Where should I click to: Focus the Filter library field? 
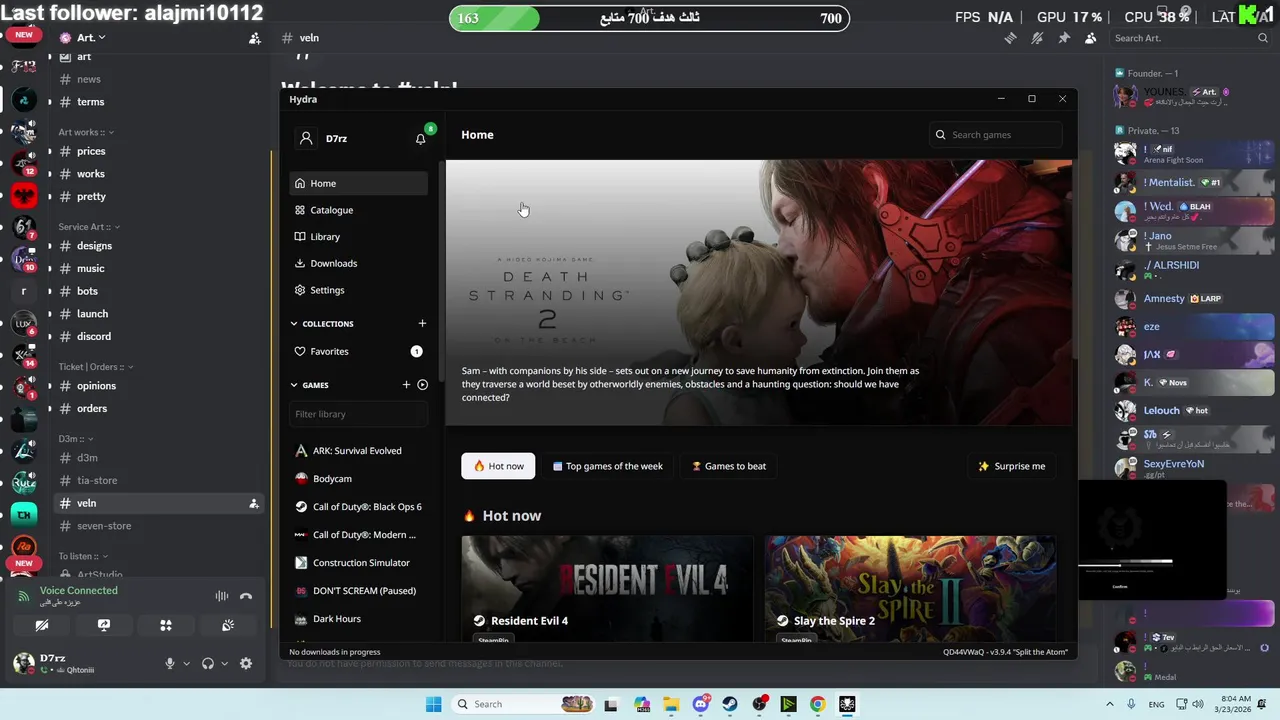(359, 414)
